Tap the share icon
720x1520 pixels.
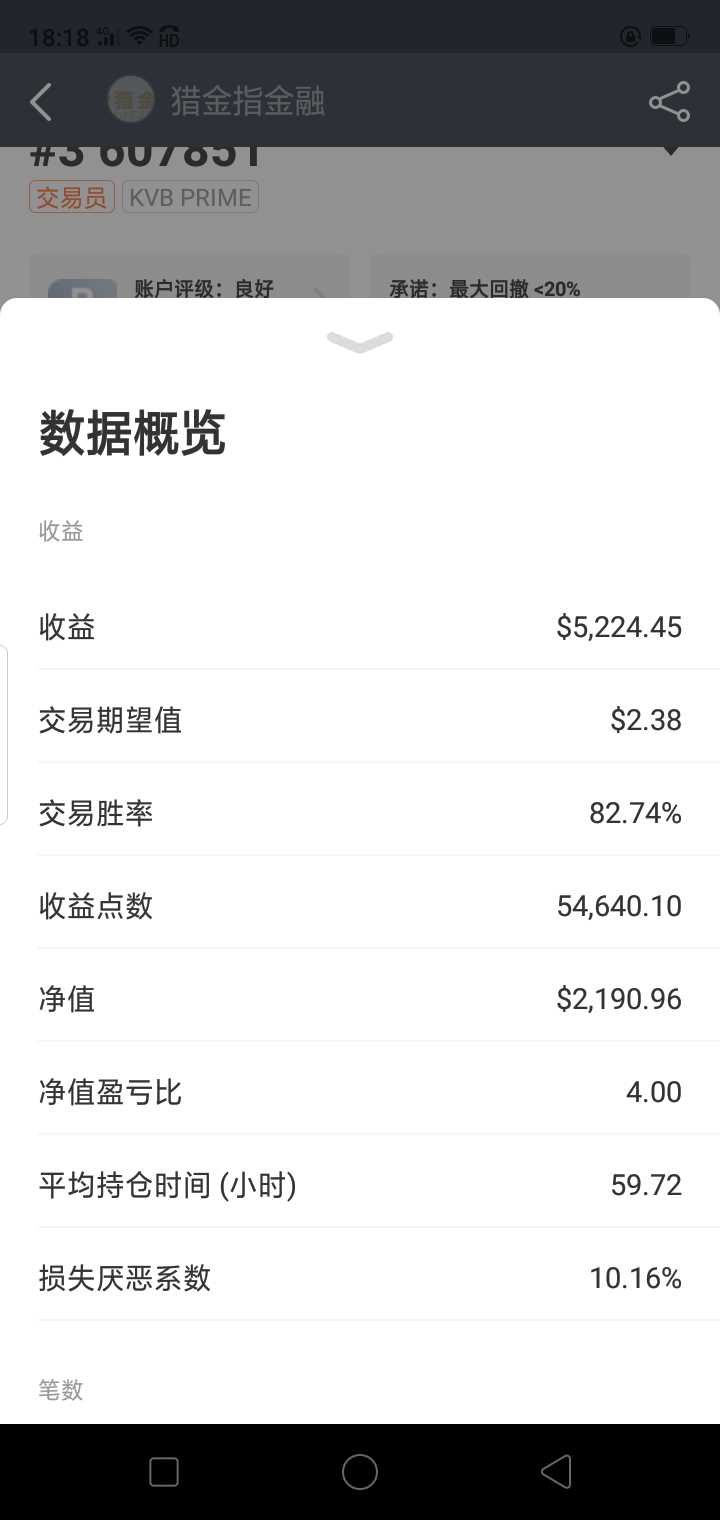pos(669,102)
